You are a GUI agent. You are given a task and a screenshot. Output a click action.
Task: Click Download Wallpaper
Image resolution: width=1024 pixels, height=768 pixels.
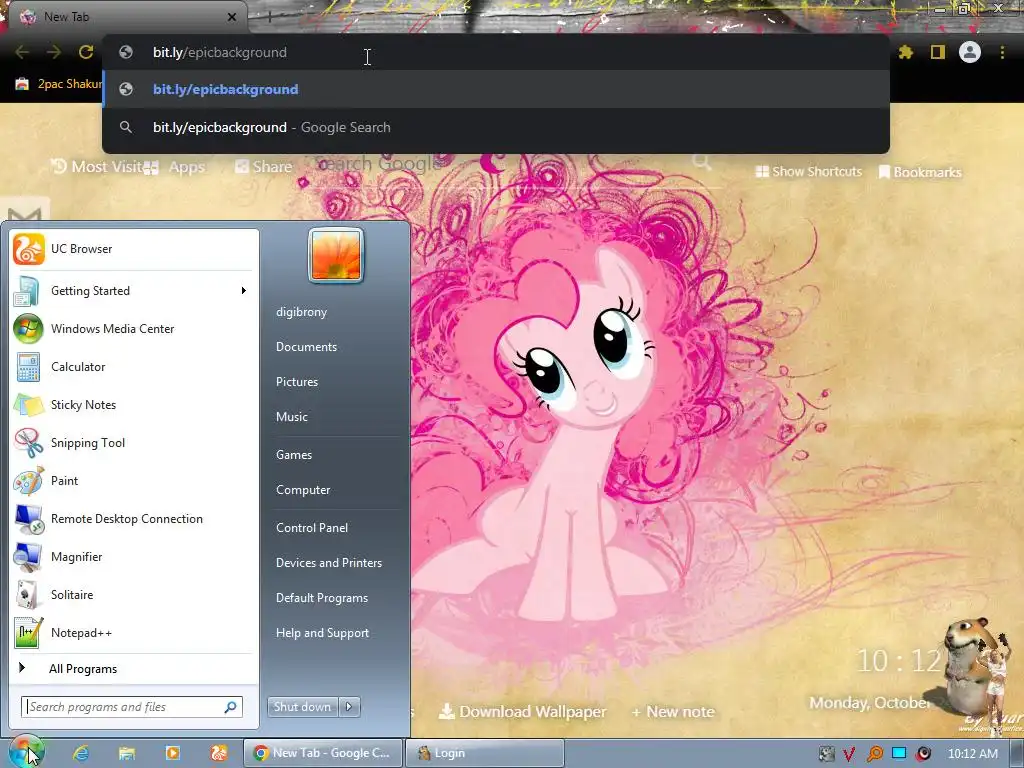522,712
